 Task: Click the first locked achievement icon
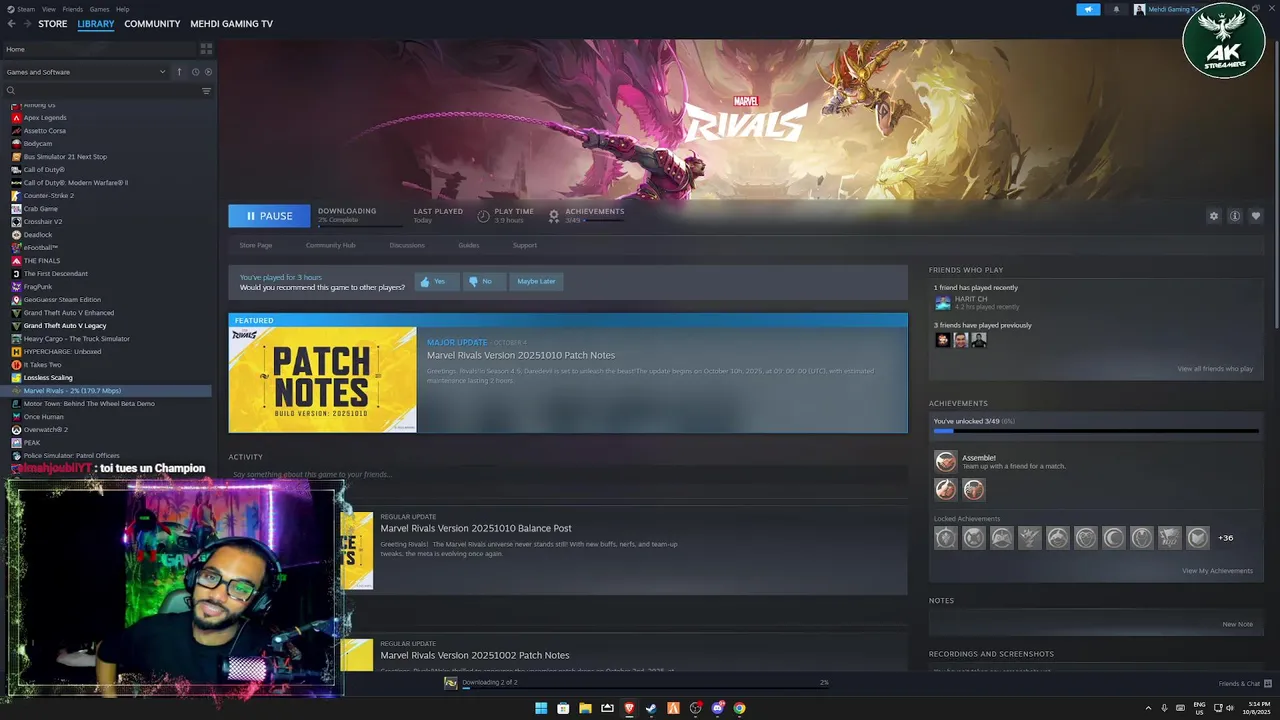coord(945,538)
